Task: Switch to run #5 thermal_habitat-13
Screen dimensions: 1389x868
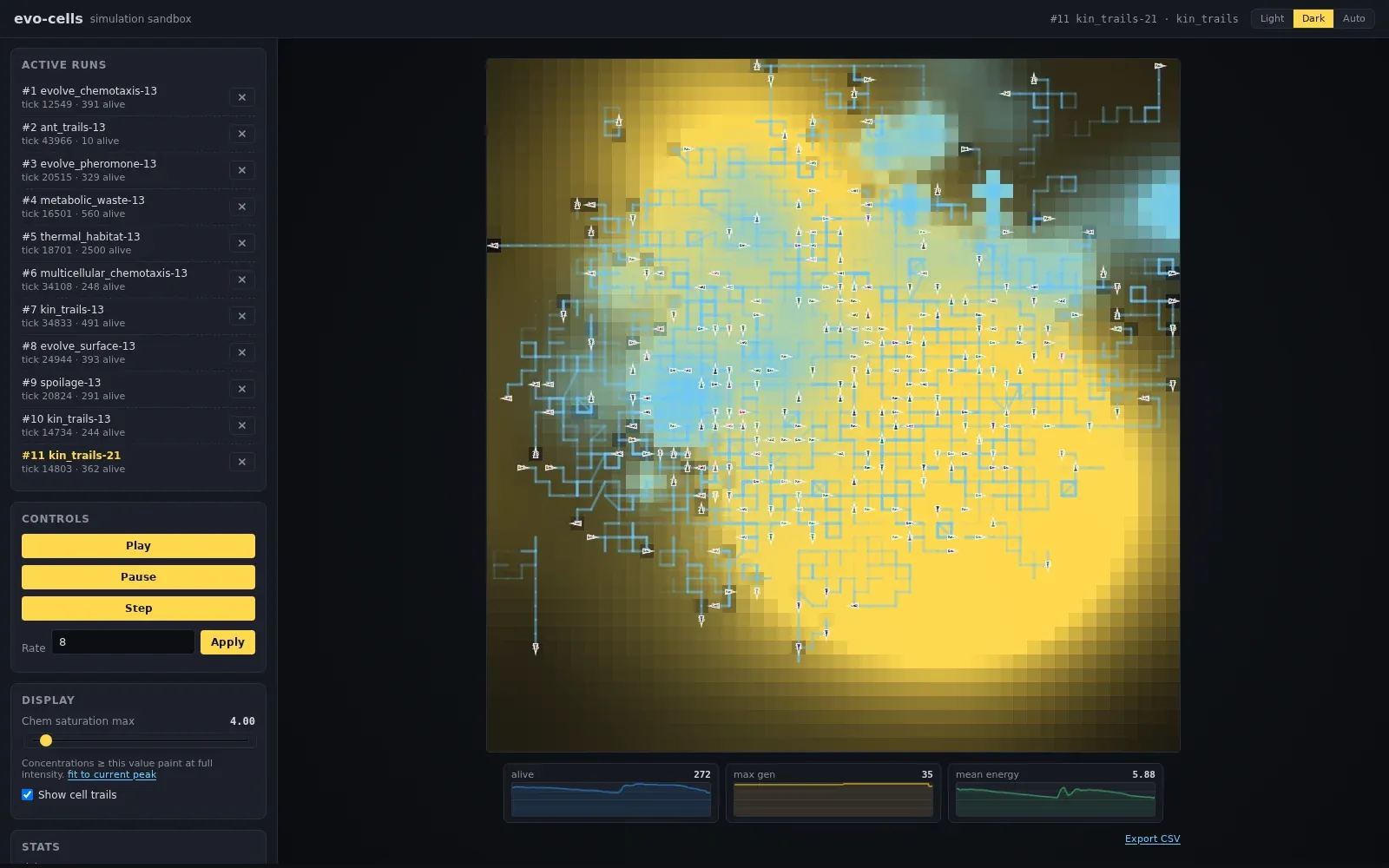Action: pos(122,243)
